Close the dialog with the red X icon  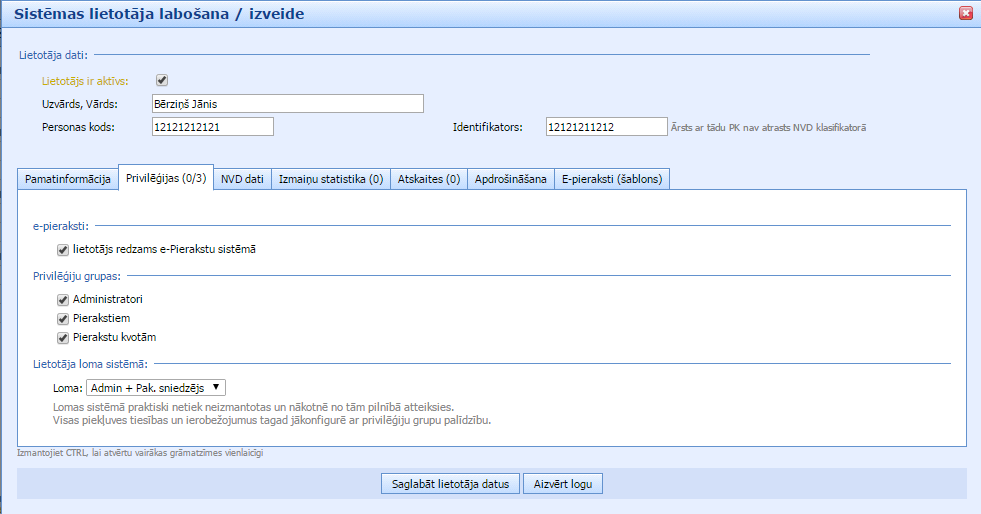click(965, 13)
